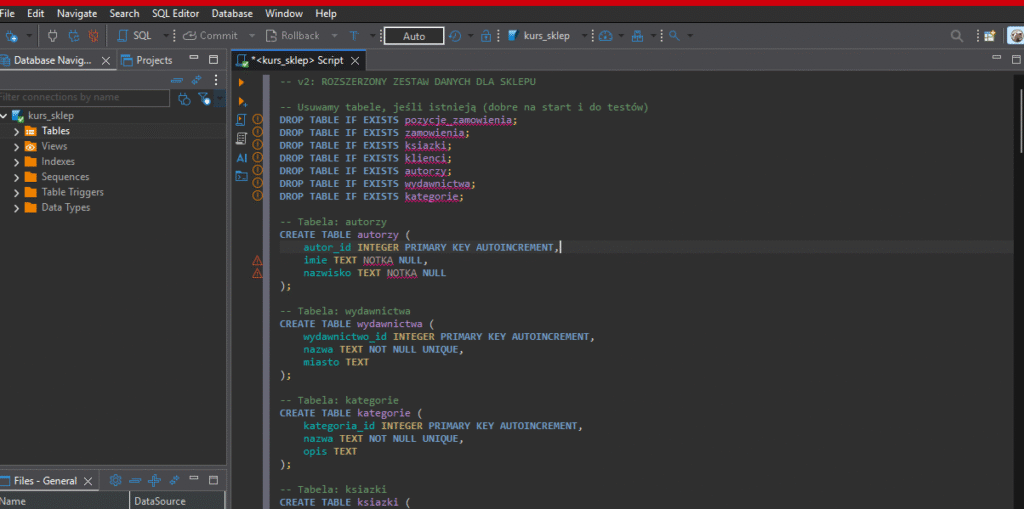The width and height of the screenshot is (1024, 509).
Task: Click the Link with Editor icon in navigator
Action: [196, 80]
